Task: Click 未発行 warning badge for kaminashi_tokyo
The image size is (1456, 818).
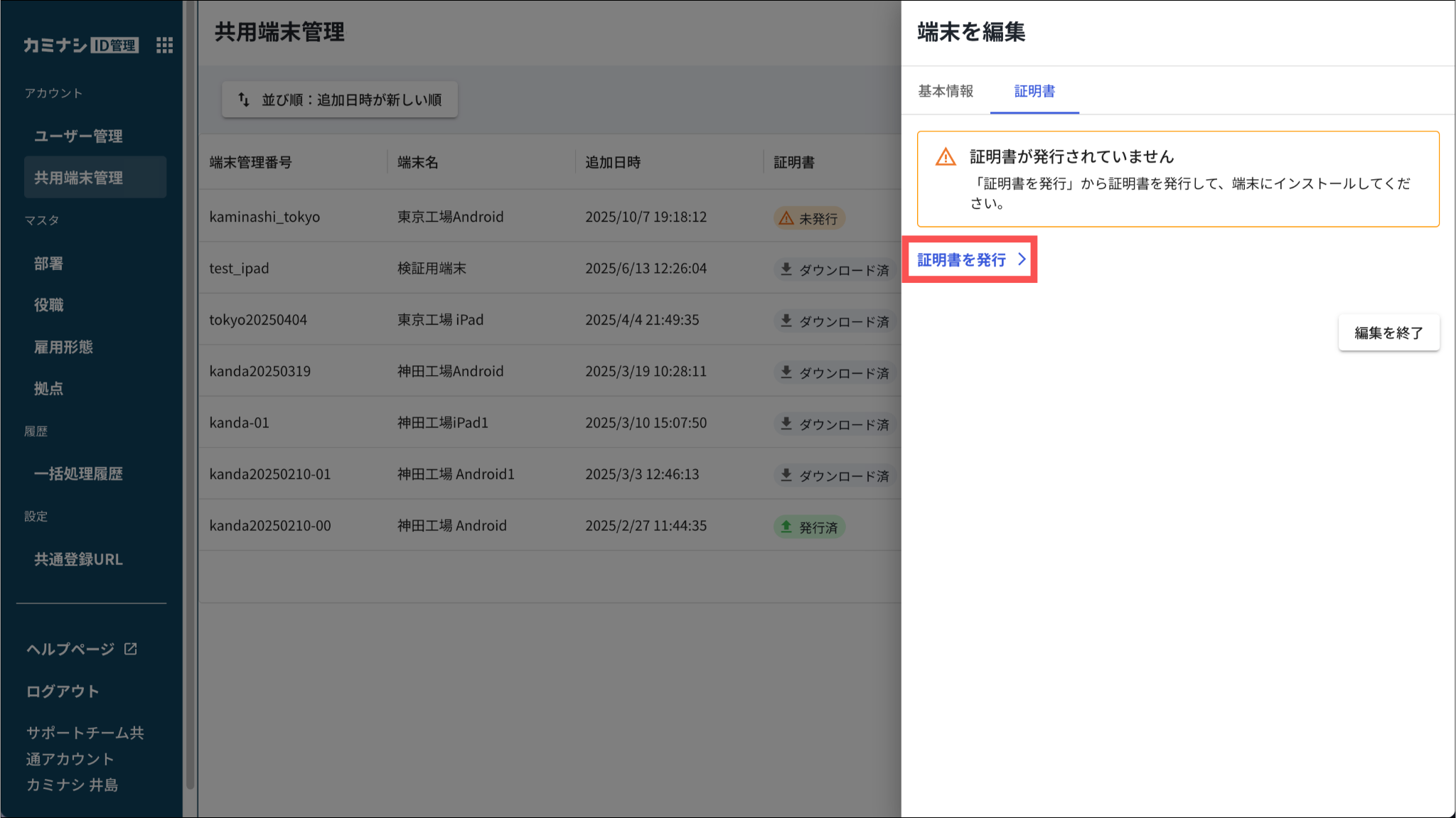Action: coord(809,218)
